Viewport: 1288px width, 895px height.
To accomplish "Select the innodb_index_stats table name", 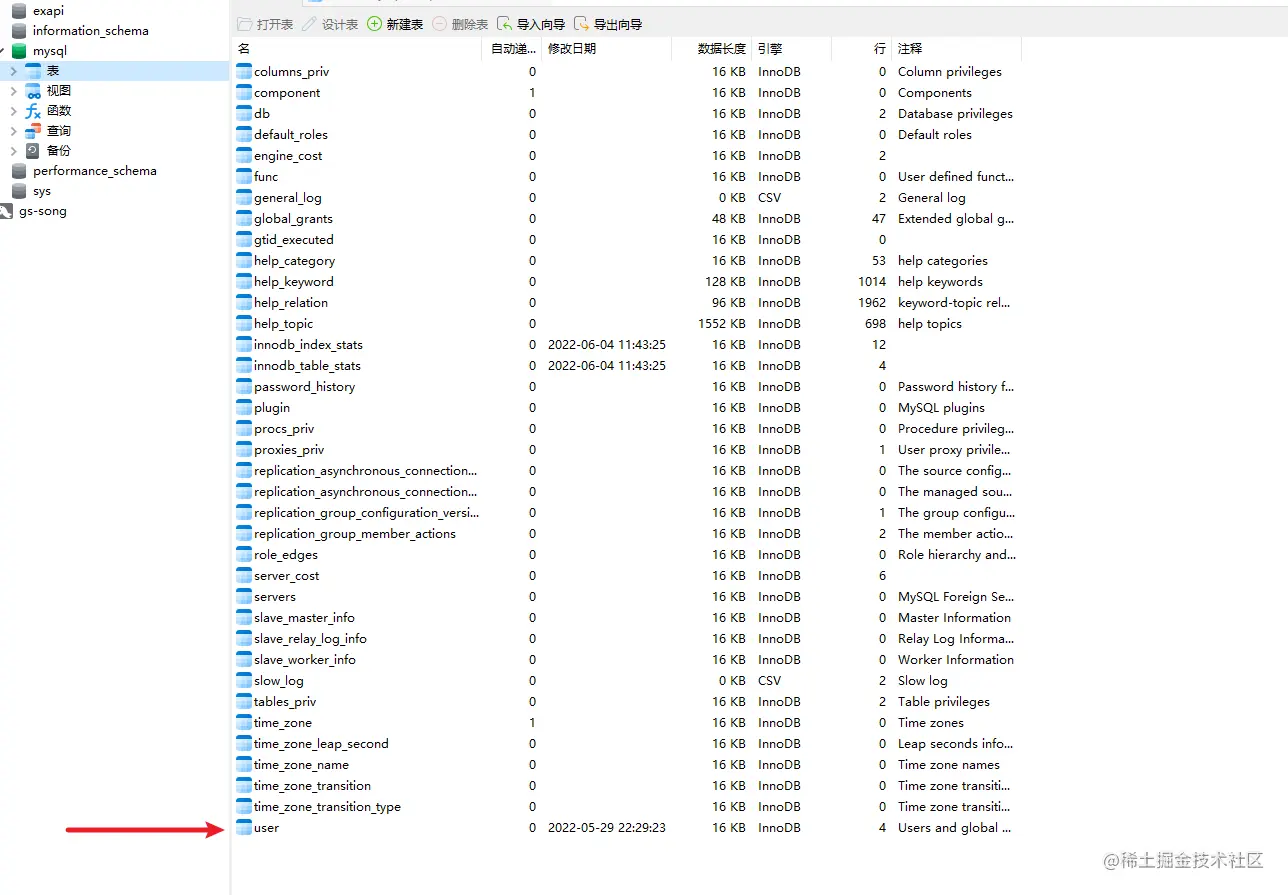I will click(308, 344).
